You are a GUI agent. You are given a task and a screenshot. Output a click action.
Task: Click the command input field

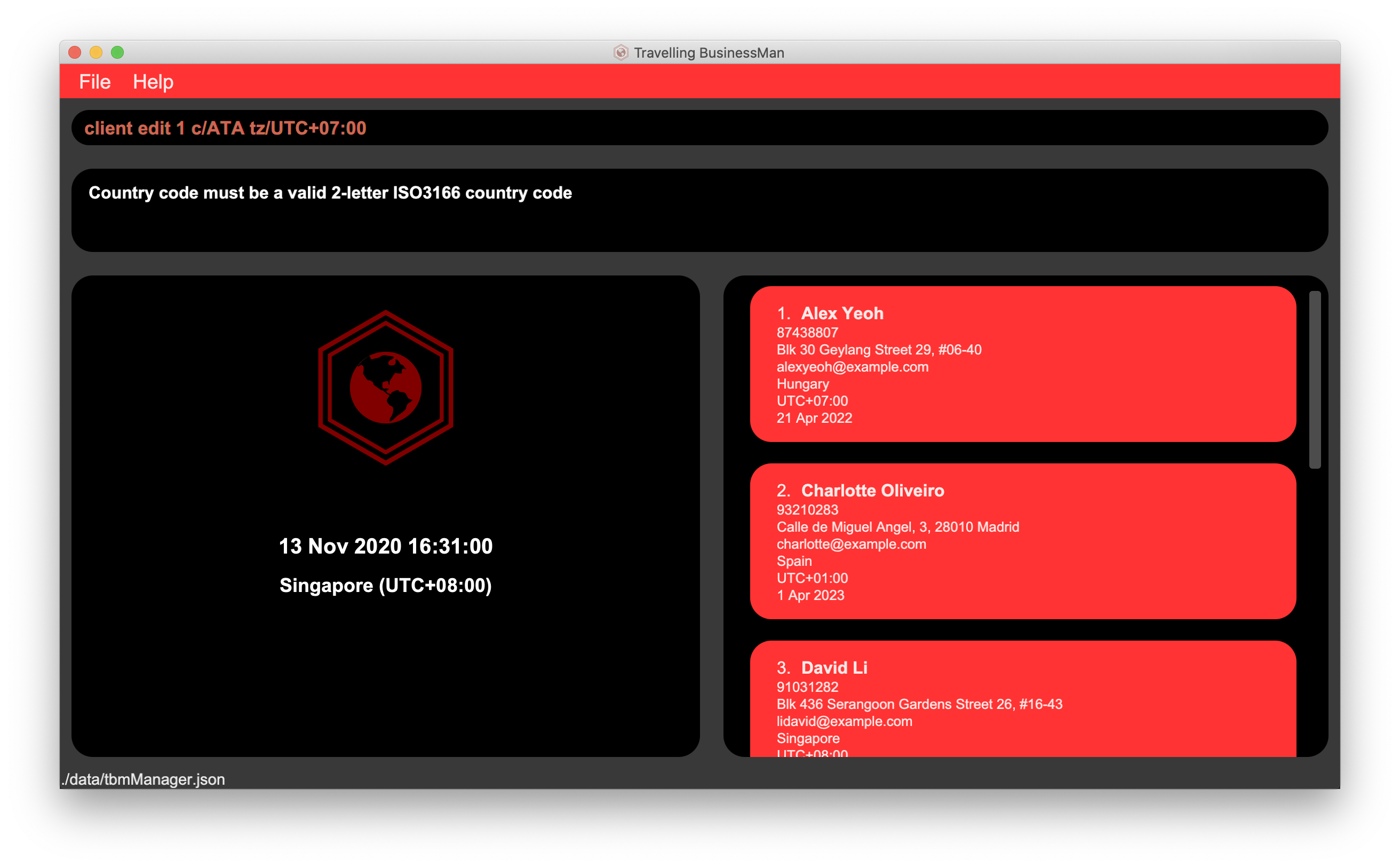(699, 128)
